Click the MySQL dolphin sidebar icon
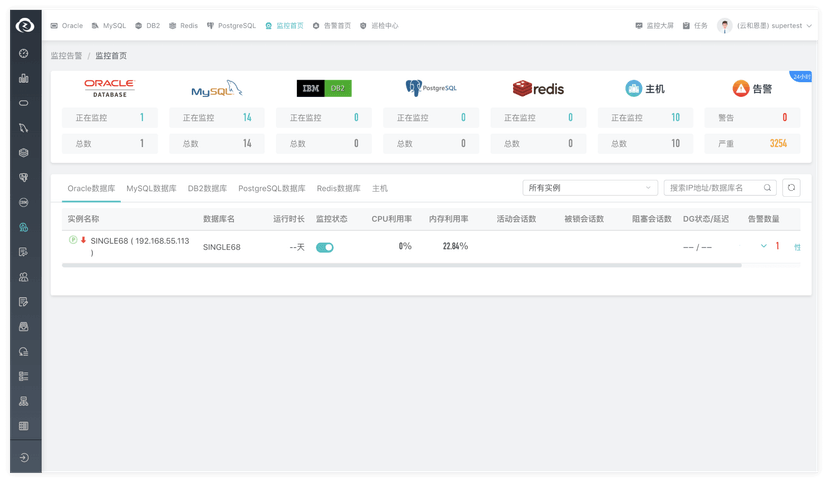 coord(24,128)
